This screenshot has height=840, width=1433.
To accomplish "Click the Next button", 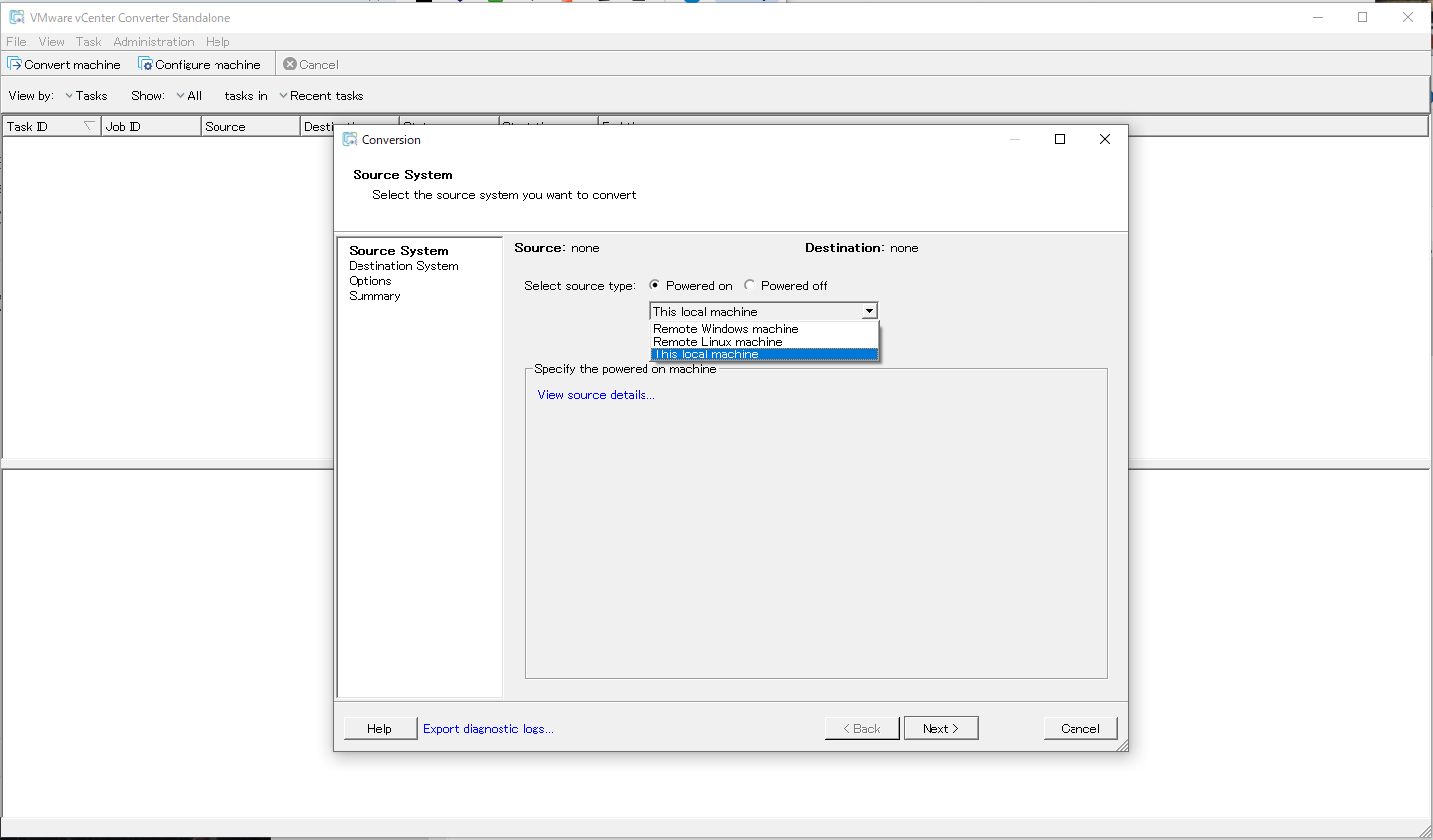I will click(940, 728).
